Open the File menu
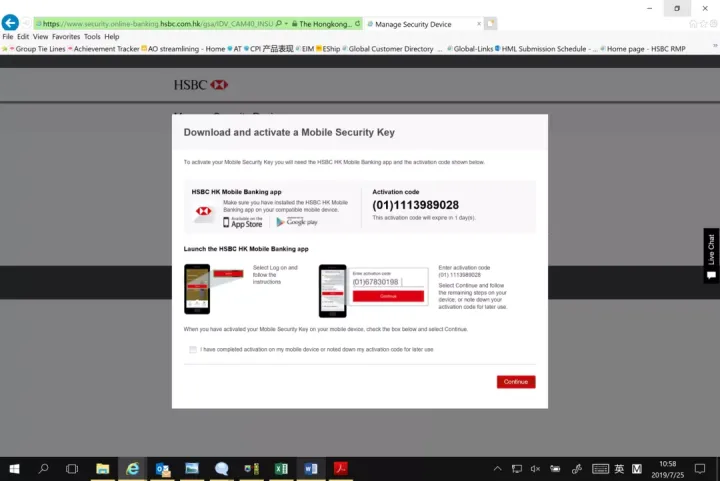The image size is (720, 481). pyautogui.click(x=8, y=36)
